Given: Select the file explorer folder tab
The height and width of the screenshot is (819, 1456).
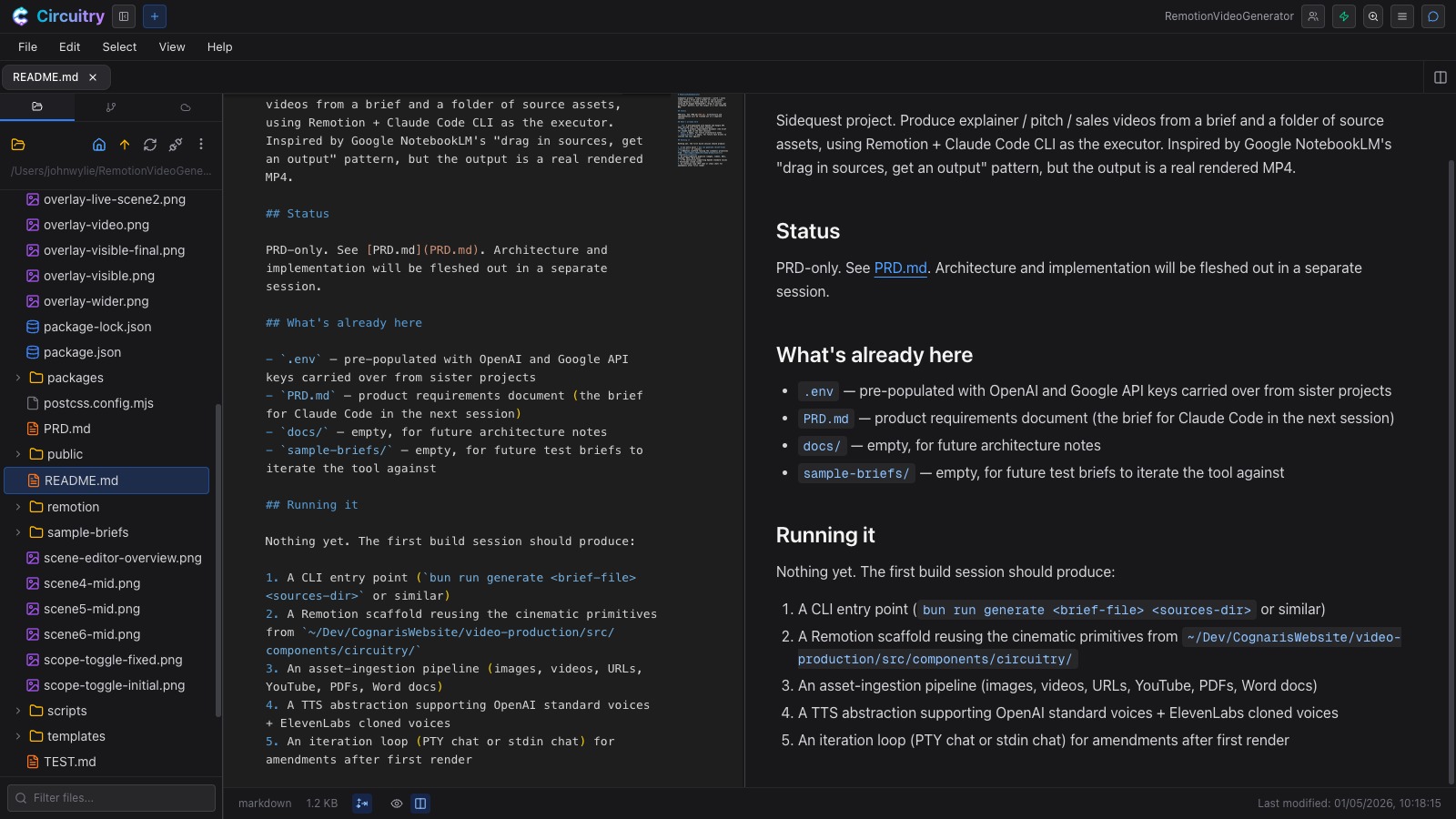Looking at the screenshot, I should tap(37, 107).
